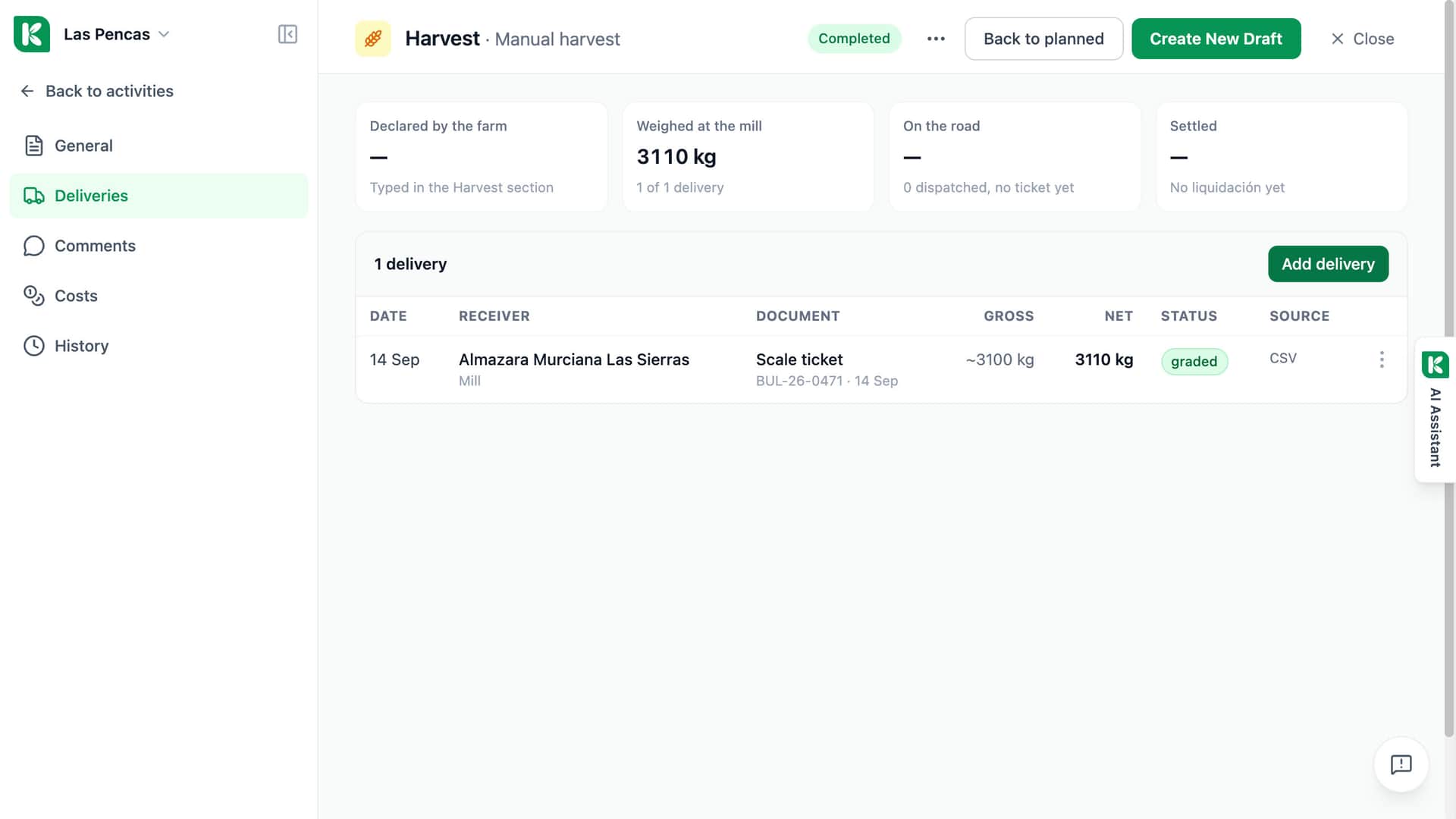The height and width of the screenshot is (819, 1456).
Task: Click the 14 Sep date cell
Action: (x=394, y=359)
